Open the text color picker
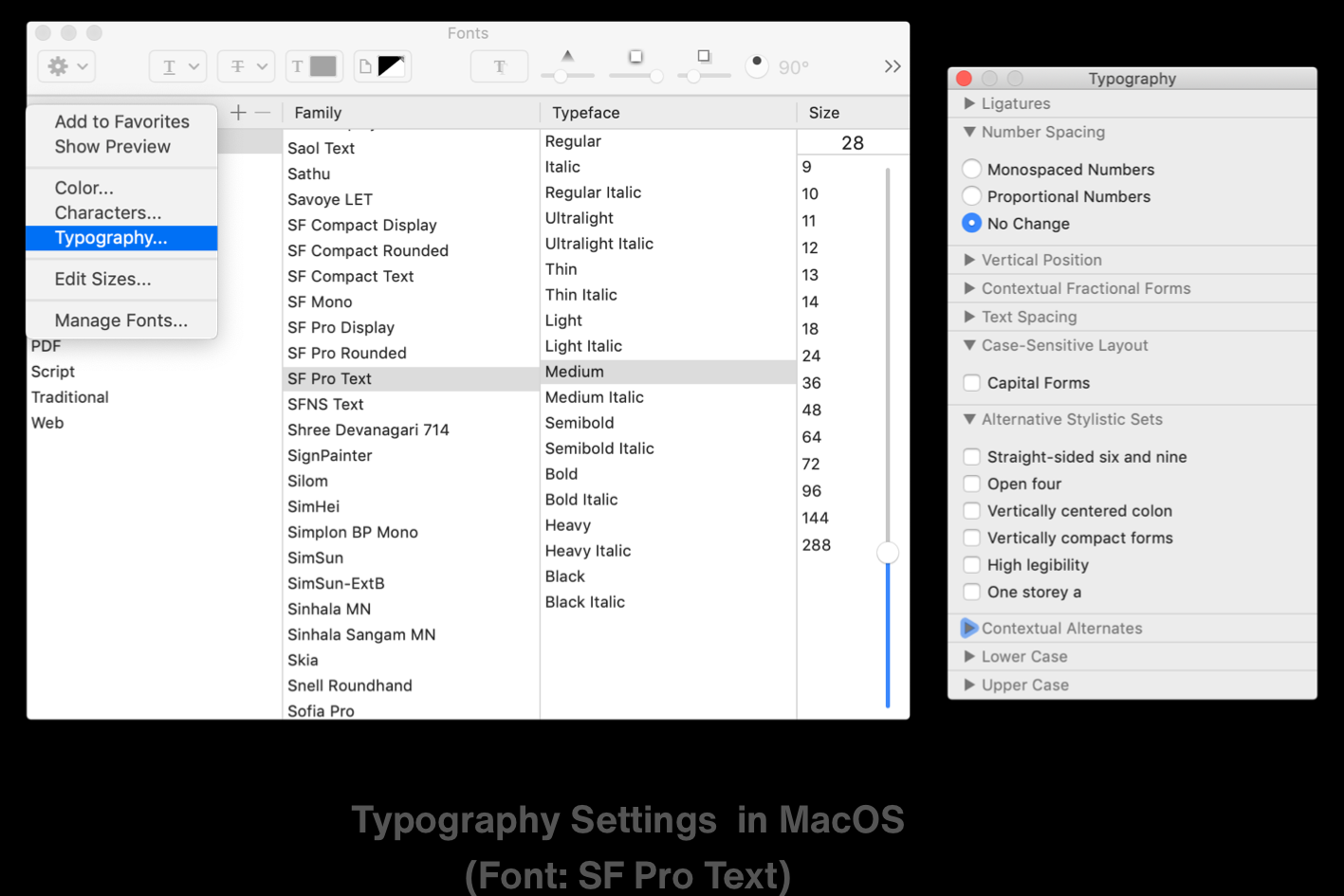 pos(314,66)
